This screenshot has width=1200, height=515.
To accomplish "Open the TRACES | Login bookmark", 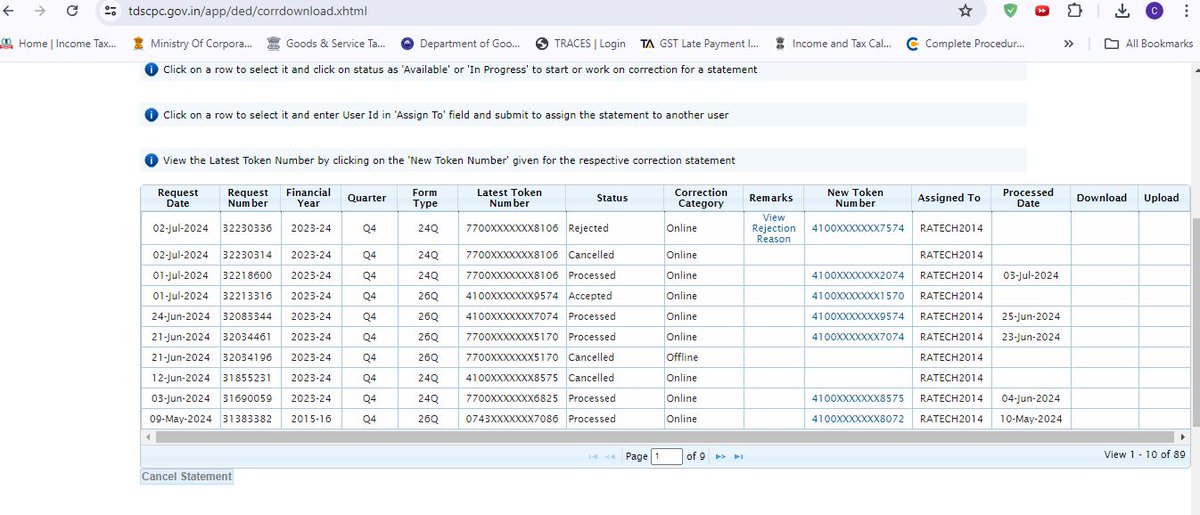I will [x=581, y=44].
